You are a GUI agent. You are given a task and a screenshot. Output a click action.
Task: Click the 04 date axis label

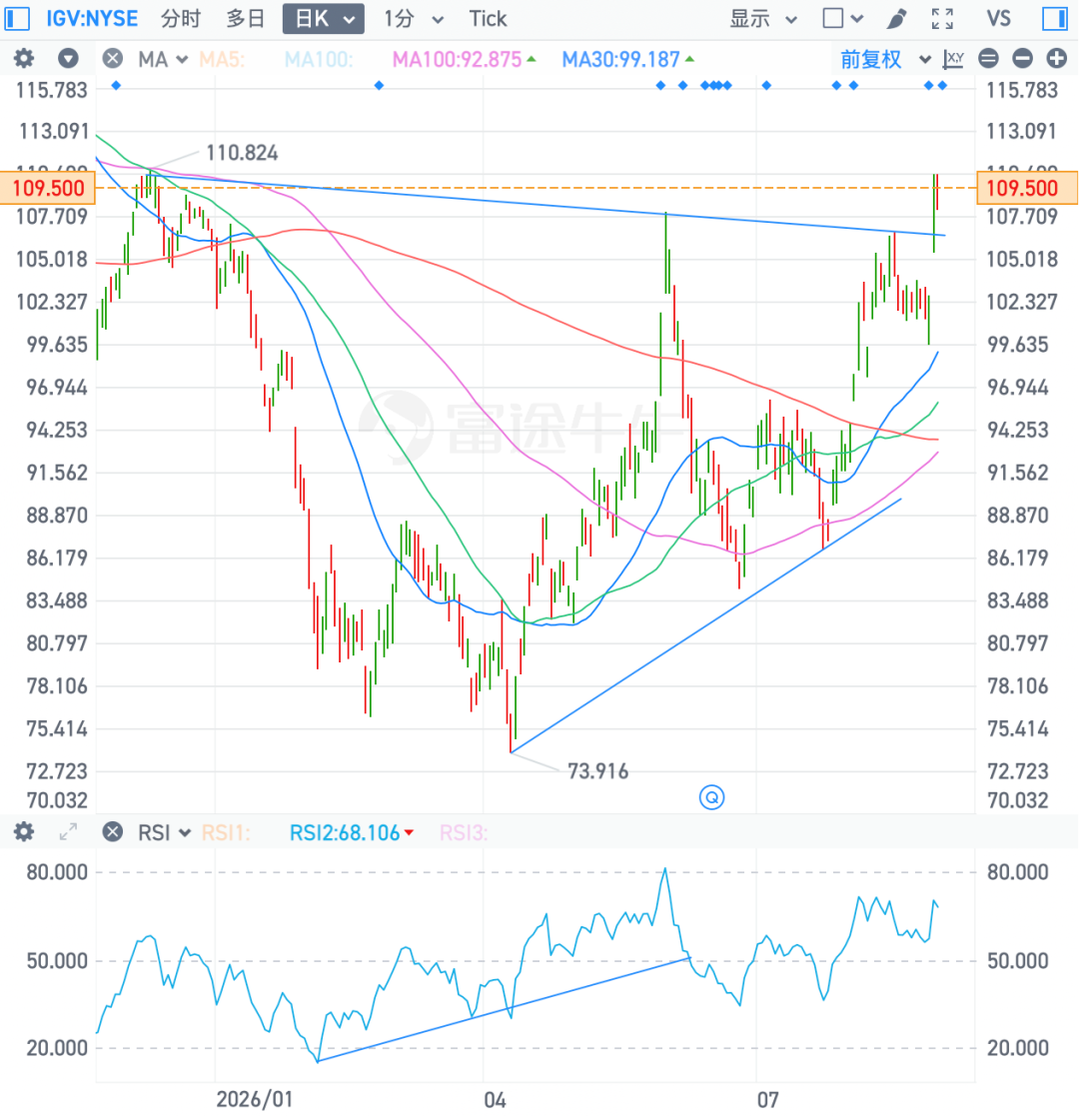495,1099
